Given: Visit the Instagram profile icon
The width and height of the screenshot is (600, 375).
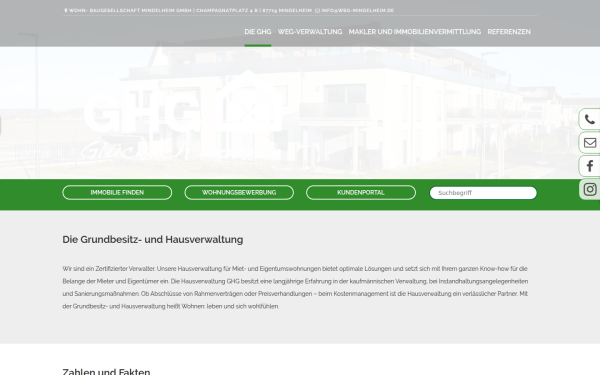Looking at the screenshot, I should 590,189.
